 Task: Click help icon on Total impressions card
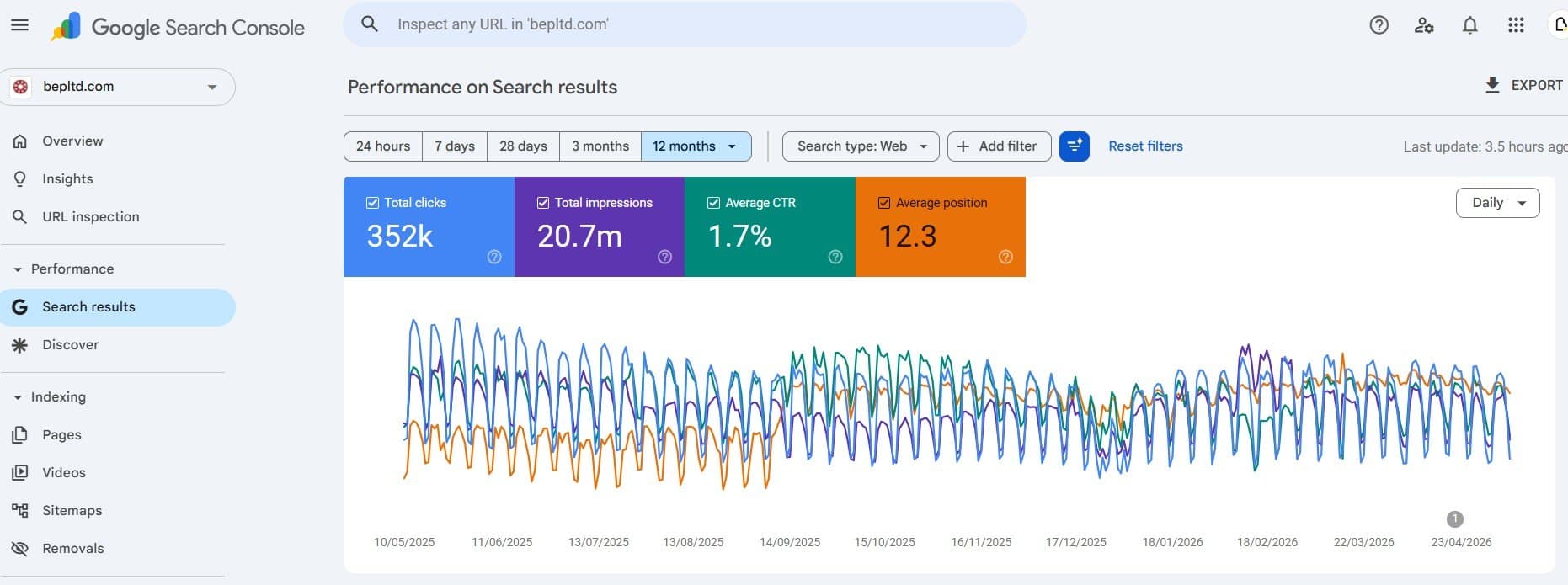pyautogui.click(x=664, y=257)
